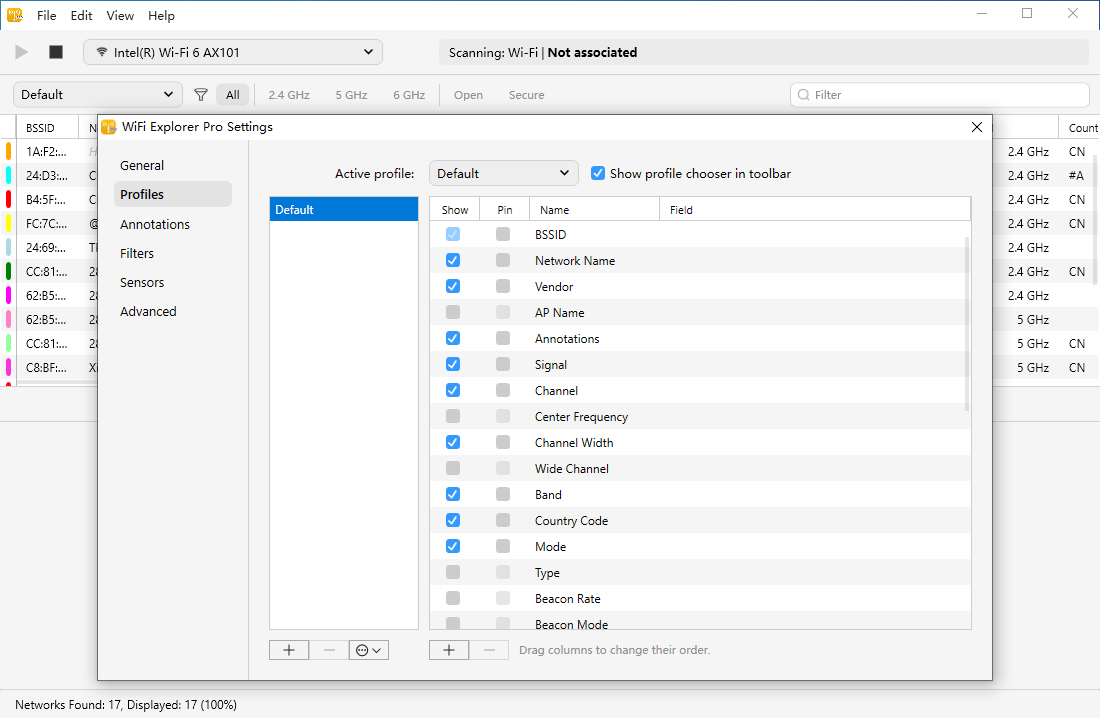Uncheck Show for Vendor column
Screen dimensions: 1100x718
(453, 286)
